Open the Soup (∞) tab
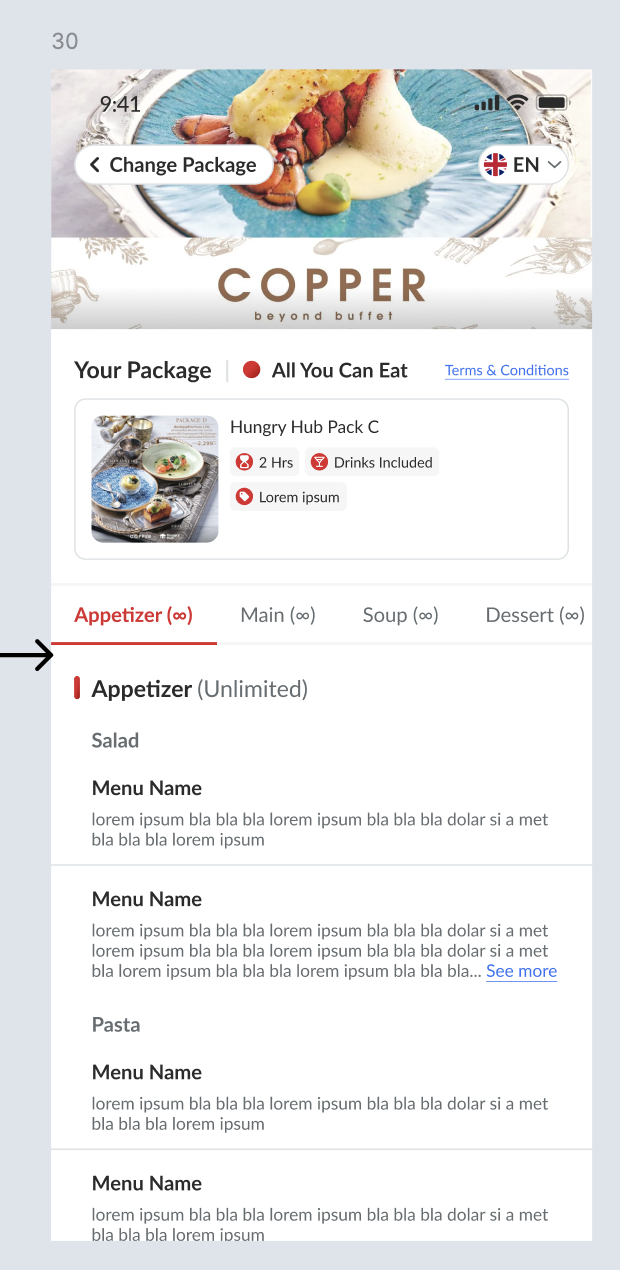Image resolution: width=620 pixels, height=1270 pixels. coord(400,615)
